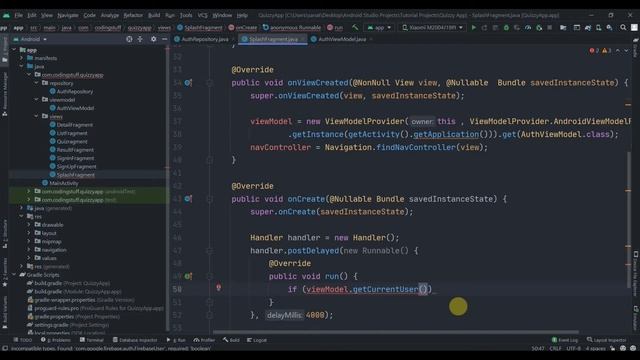The height and width of the screenshot is (360, 640).
Task: Click the select opened file target icon
Action: (129, 39)
